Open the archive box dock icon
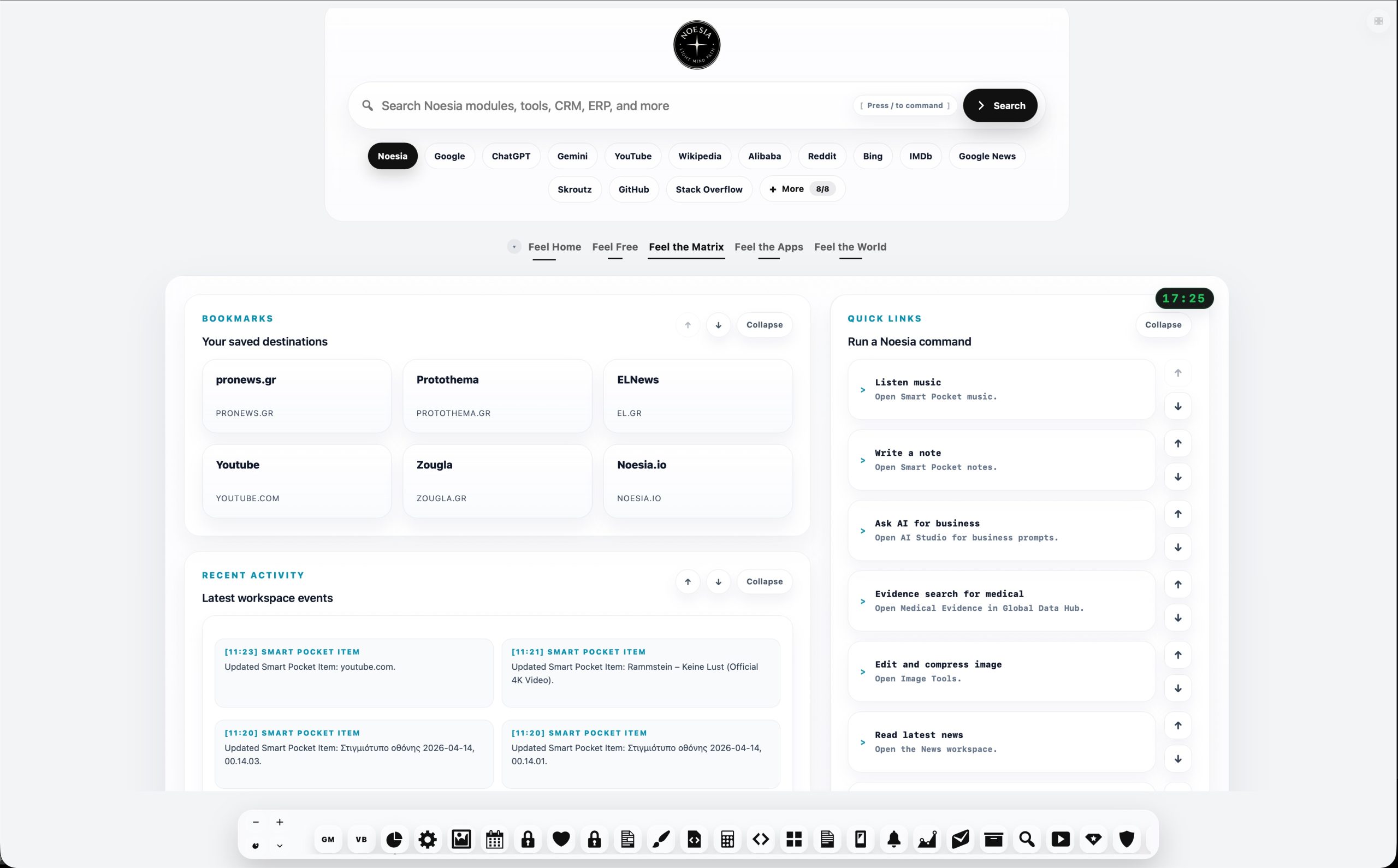This screenshot has height=868, width=1398. 994,839
